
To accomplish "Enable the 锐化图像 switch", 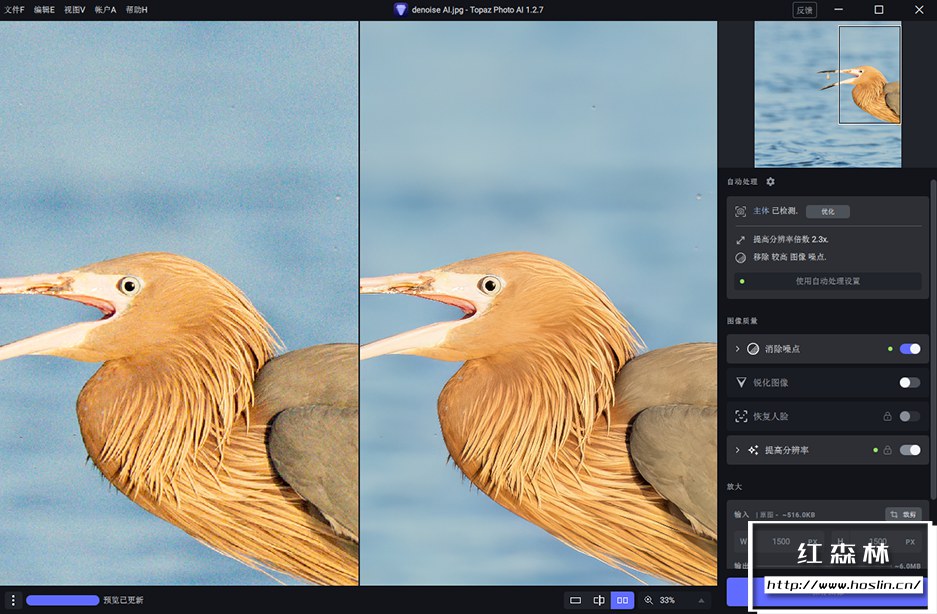I will click(x=909, y=382).
